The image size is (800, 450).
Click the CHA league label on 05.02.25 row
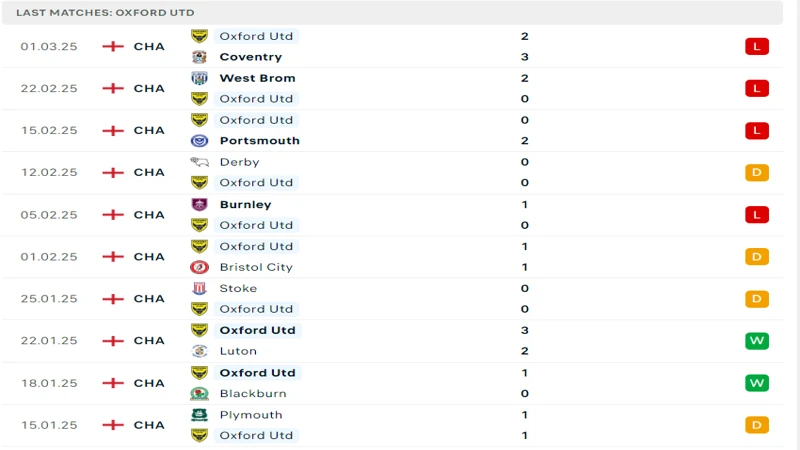[x=149, y=215]
